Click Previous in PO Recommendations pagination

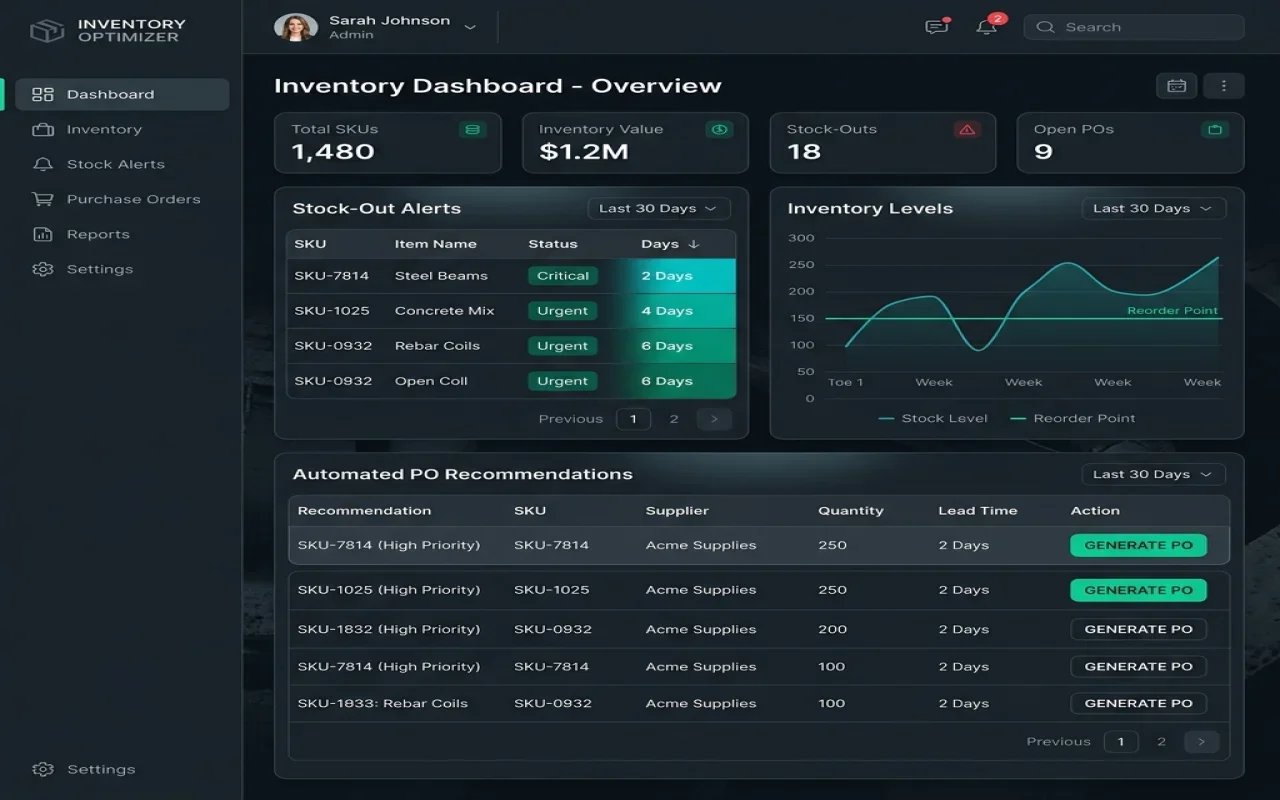[x=1058, y=742]
